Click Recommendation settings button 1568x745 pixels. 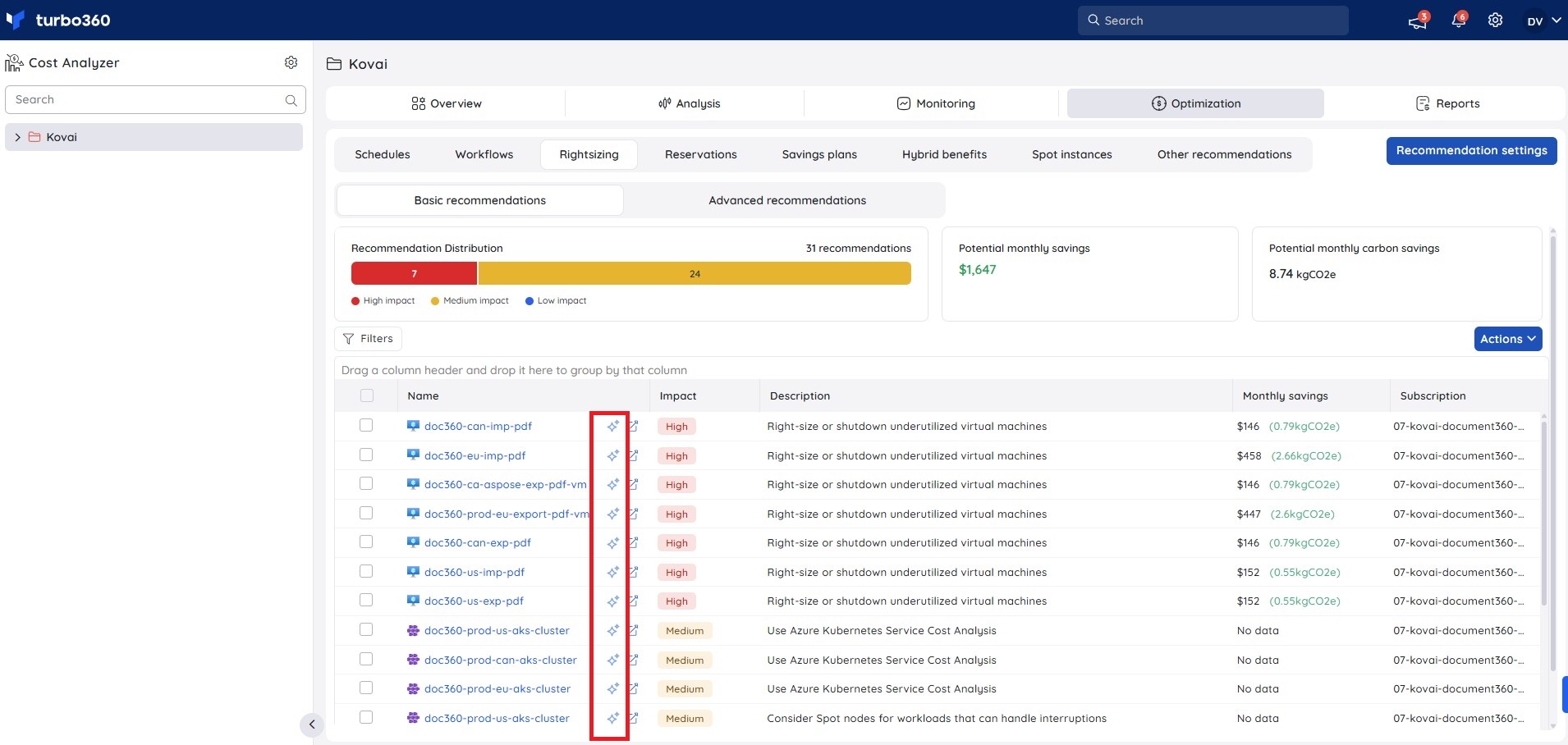[x=1472, y=151]
